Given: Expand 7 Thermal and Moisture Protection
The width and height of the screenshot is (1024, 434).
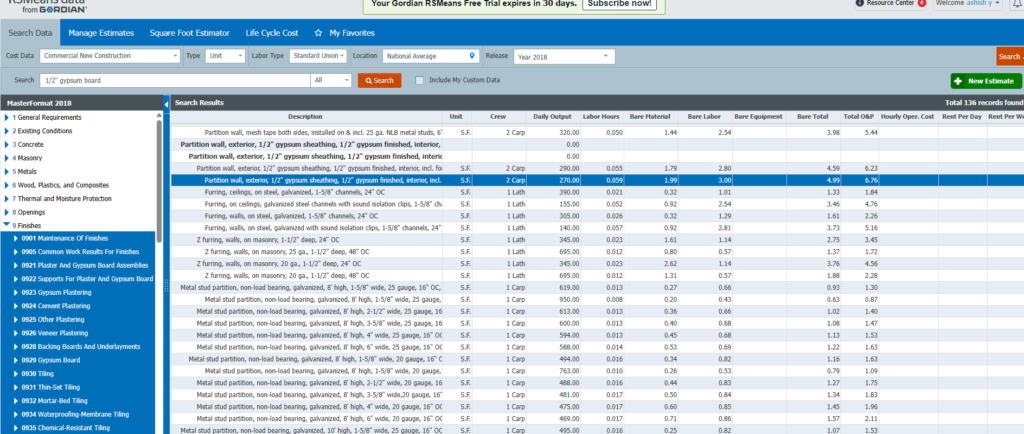Looking at the screenshot, I should 7,198.
